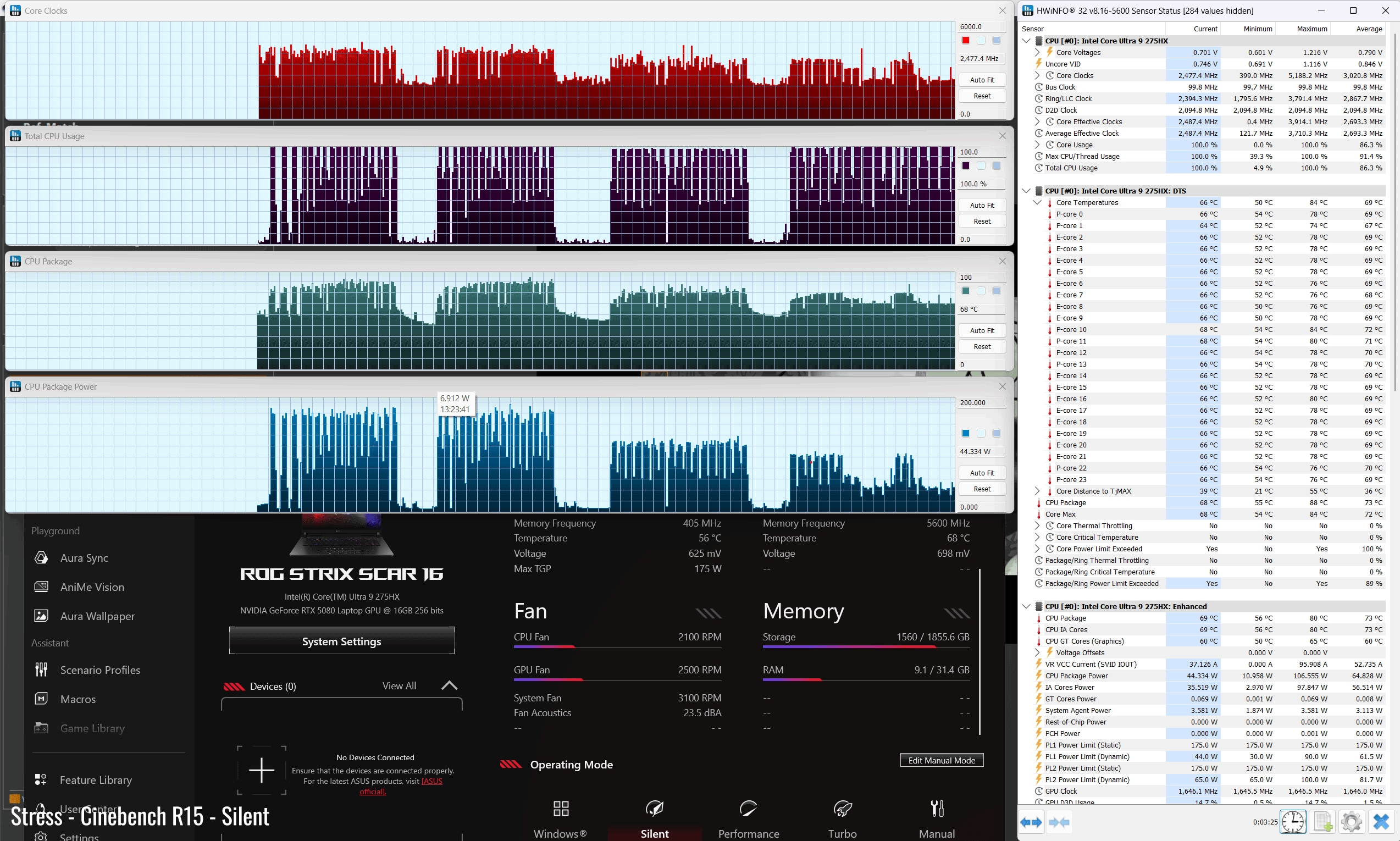
Task: Open HWiNFO sensor settings via the gear icon
Action: 1352,822
